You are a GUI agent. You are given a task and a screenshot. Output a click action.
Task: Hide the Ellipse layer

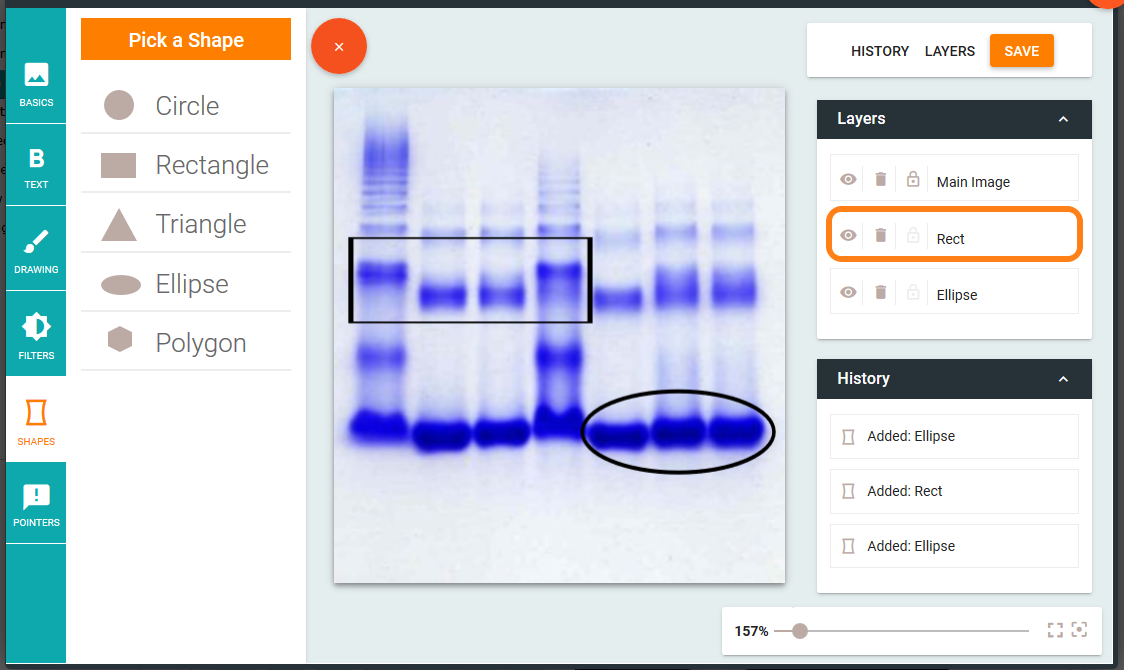coord(848,293)
